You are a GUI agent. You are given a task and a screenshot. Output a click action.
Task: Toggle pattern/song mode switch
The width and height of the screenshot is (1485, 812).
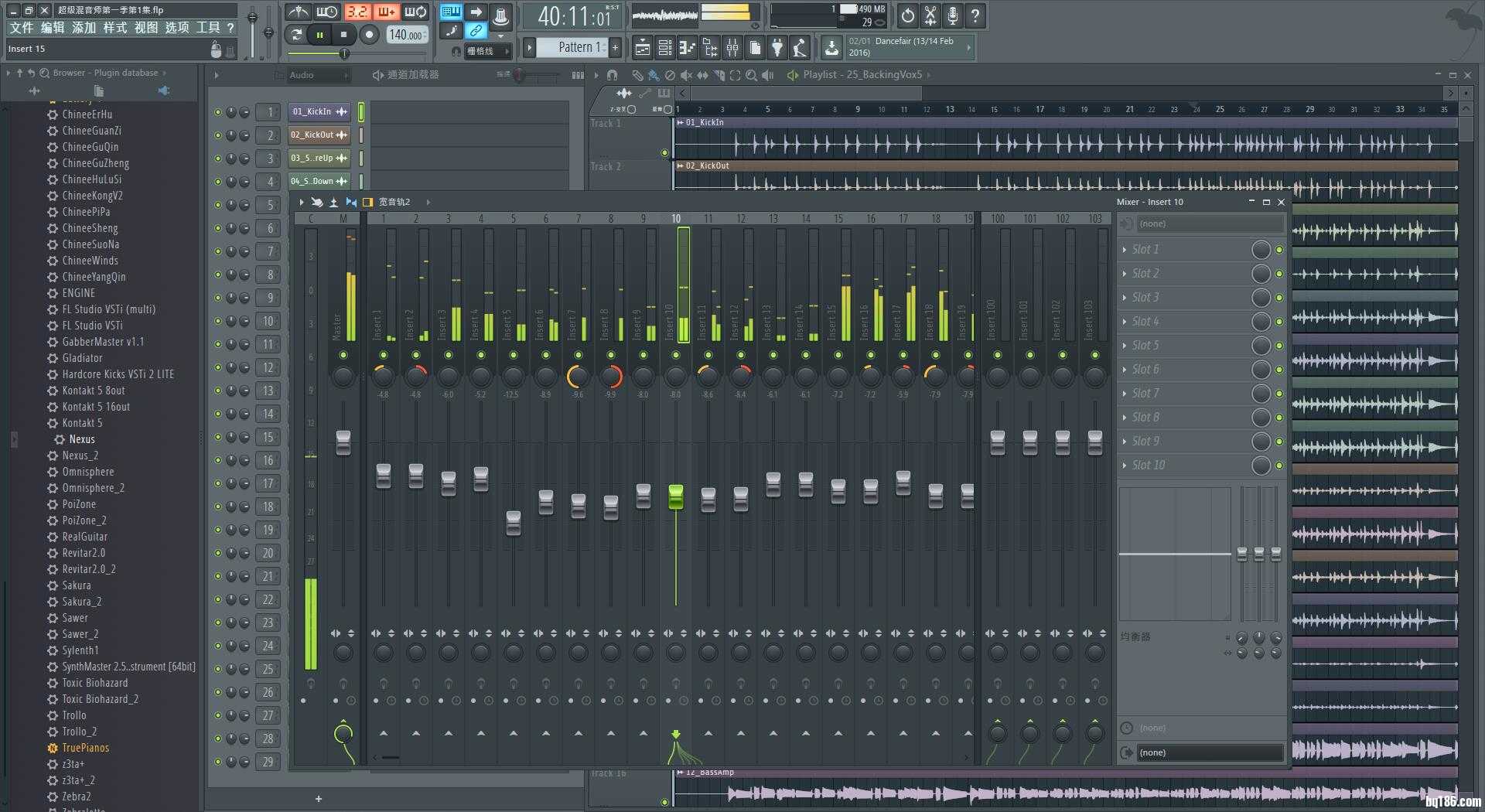click(295, 34)
